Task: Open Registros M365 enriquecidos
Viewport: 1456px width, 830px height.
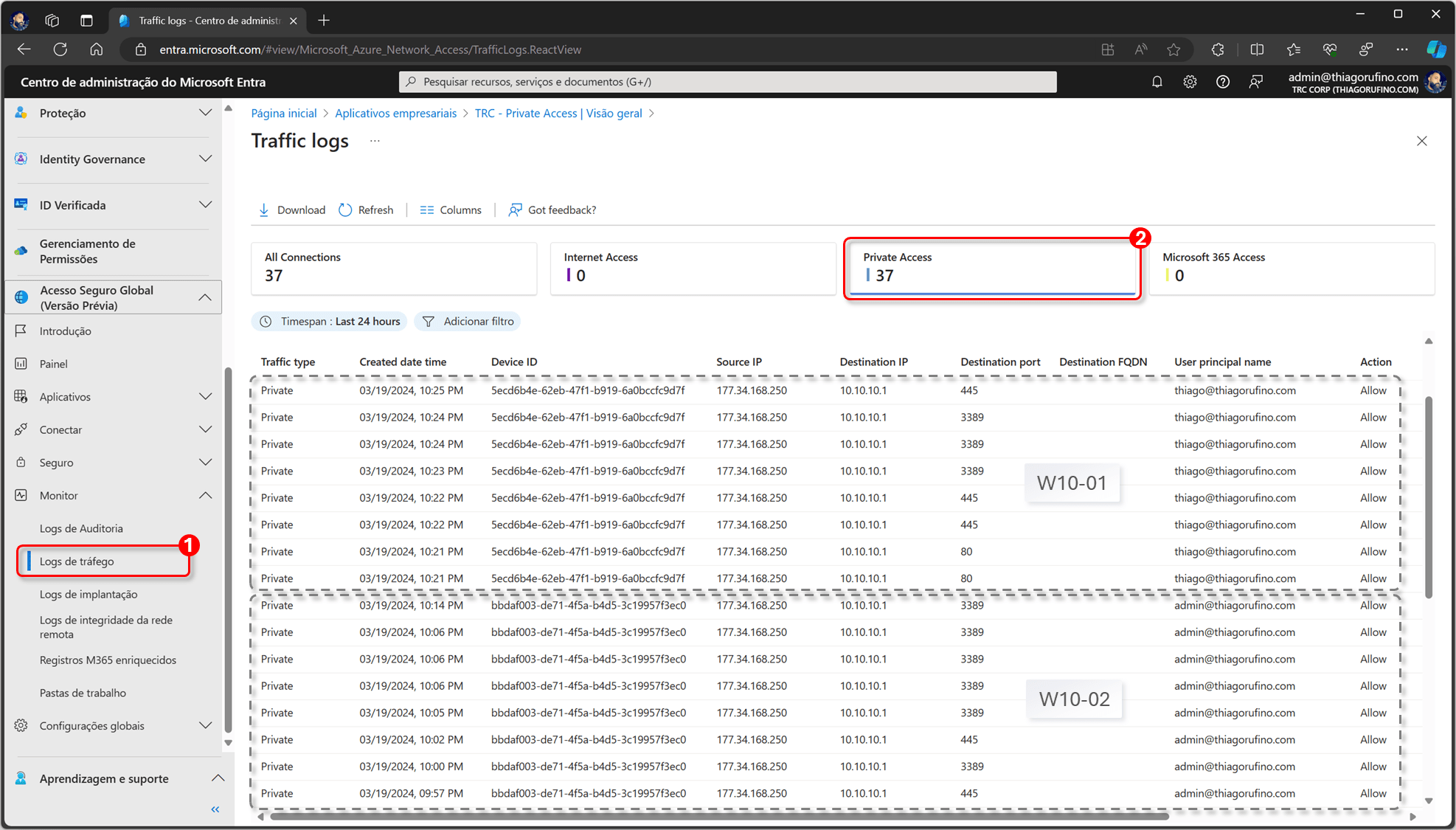Action: pos(108,660)
